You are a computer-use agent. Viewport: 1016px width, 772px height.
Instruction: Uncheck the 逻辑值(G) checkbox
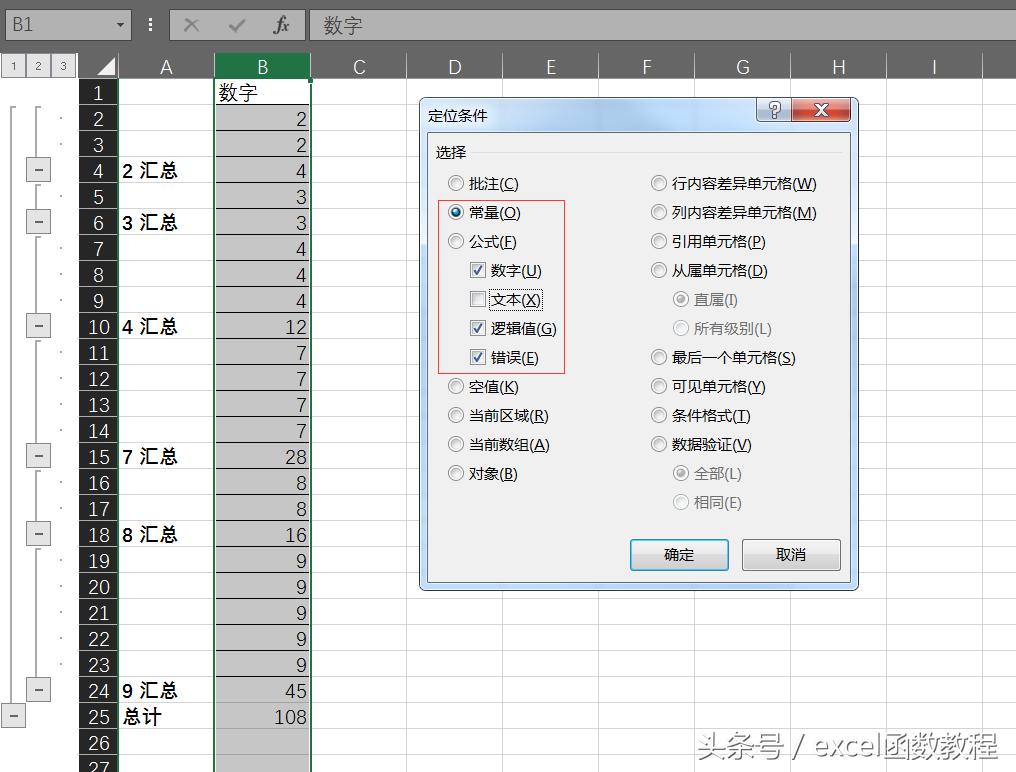click(x=477, y=328)
